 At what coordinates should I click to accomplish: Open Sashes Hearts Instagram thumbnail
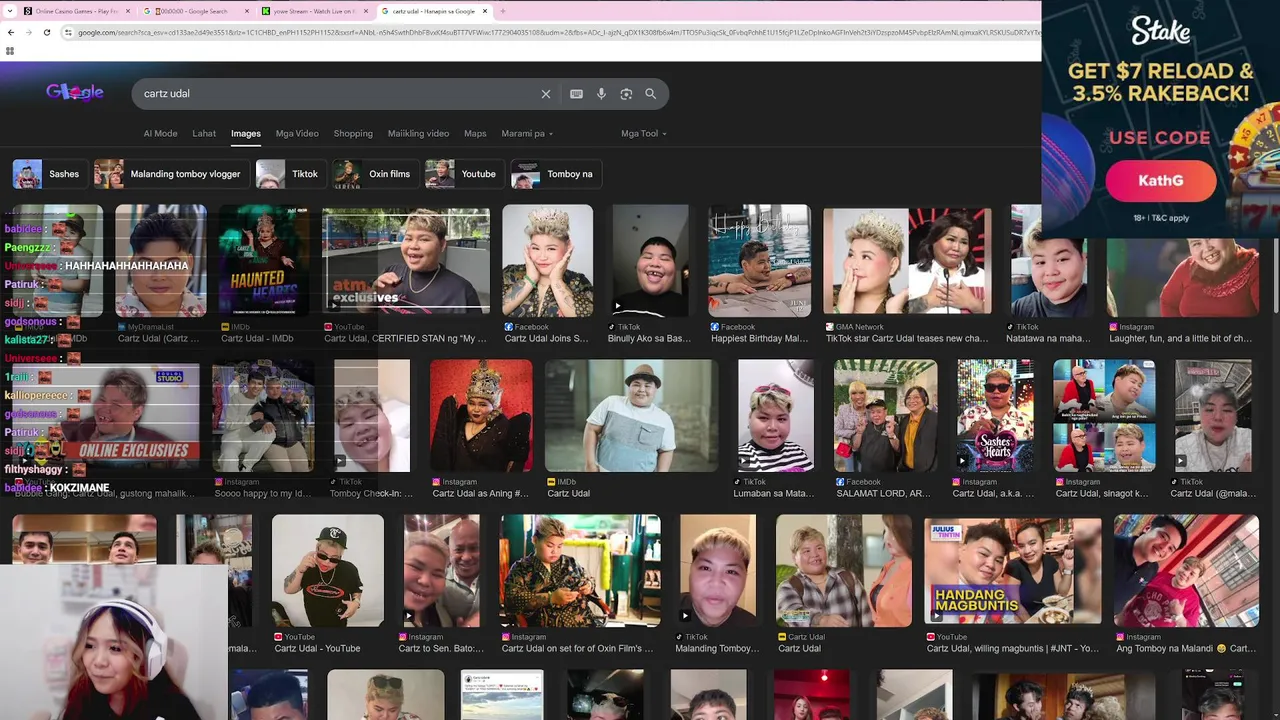(x=995, y=415)
